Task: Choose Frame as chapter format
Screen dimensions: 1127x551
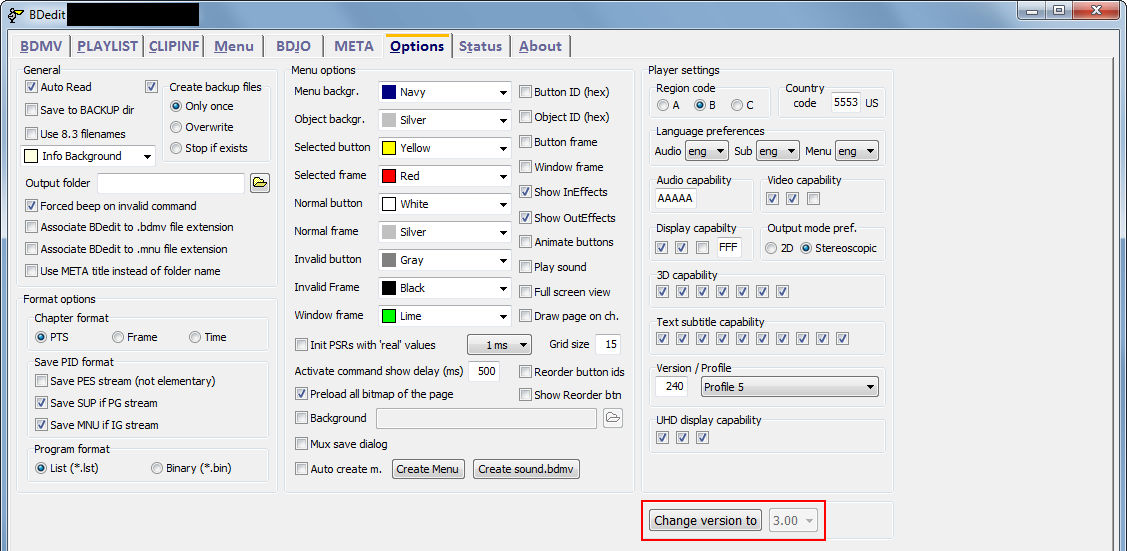Action: [x=118, y=337]
